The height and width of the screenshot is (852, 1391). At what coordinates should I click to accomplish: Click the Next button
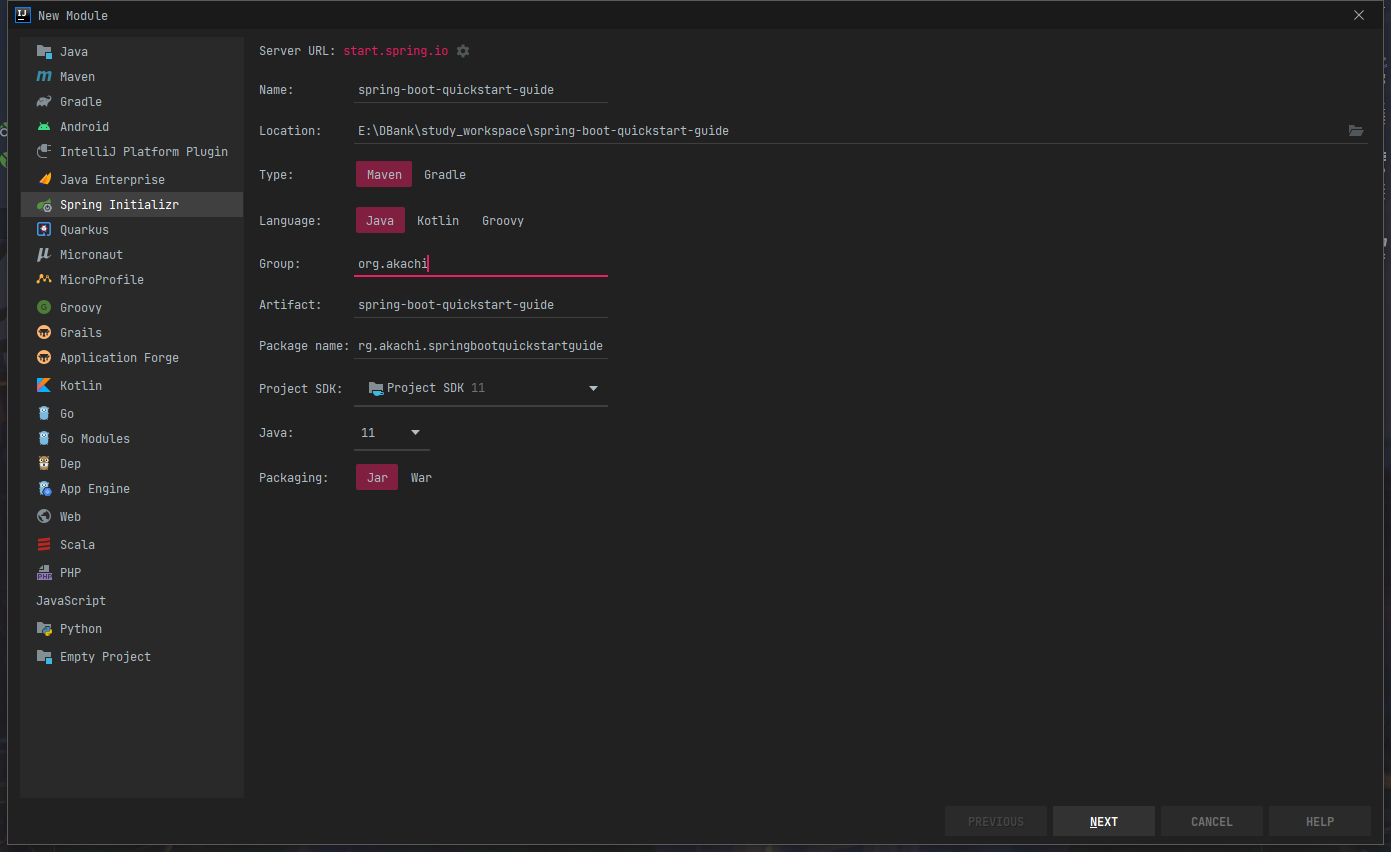coord(1104,821)
